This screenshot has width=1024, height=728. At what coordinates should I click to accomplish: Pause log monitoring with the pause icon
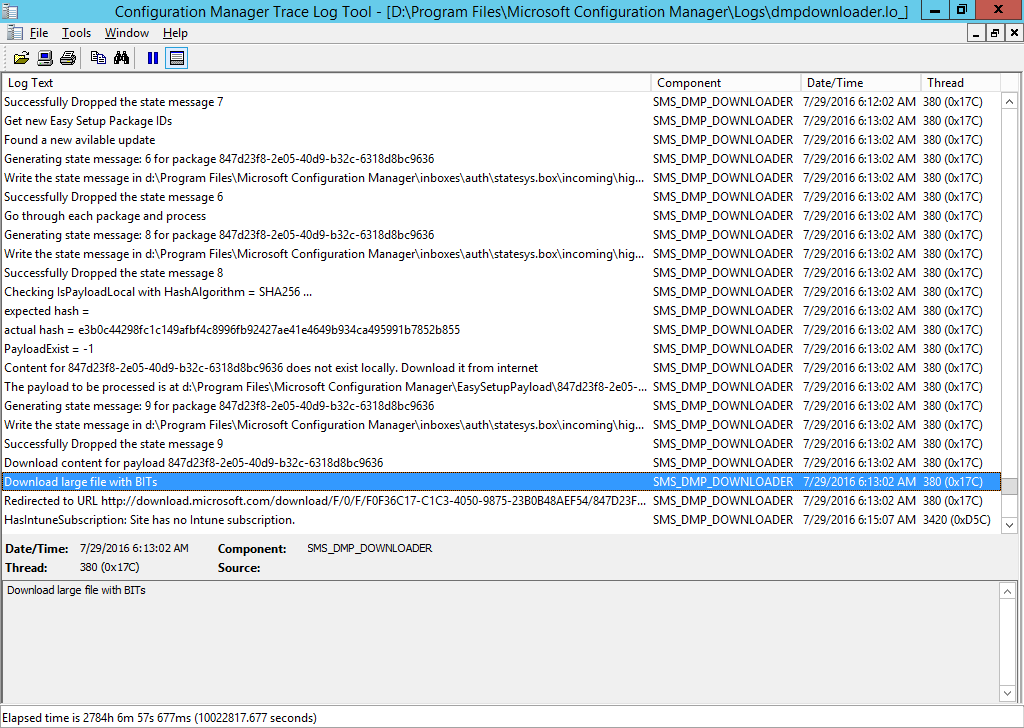153,58
